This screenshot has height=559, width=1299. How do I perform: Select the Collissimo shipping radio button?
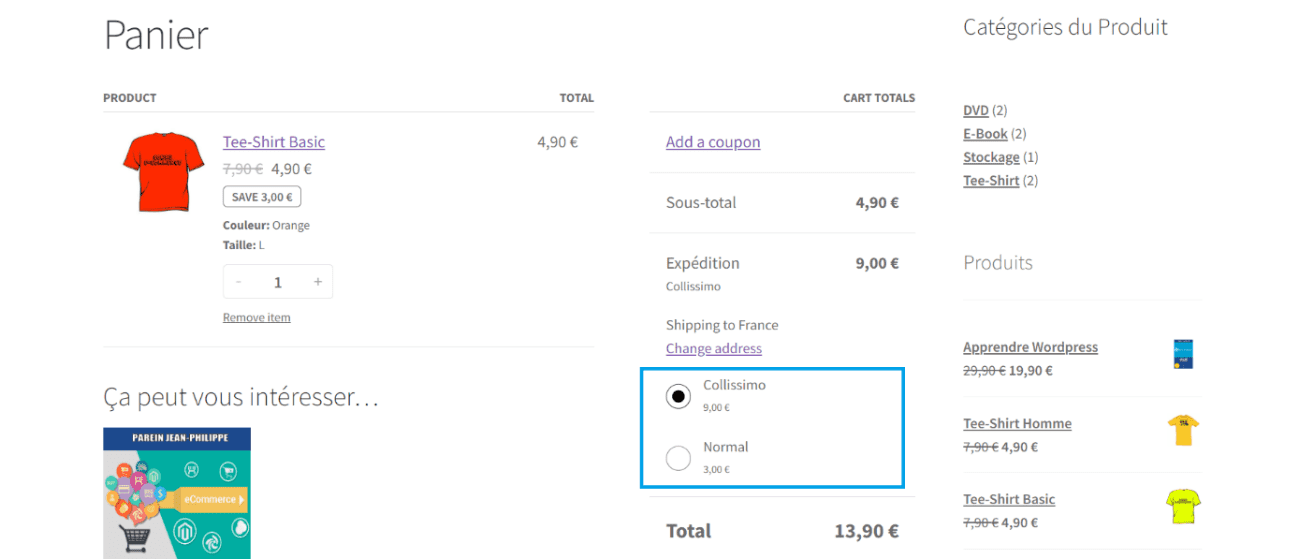coord(678,397)
